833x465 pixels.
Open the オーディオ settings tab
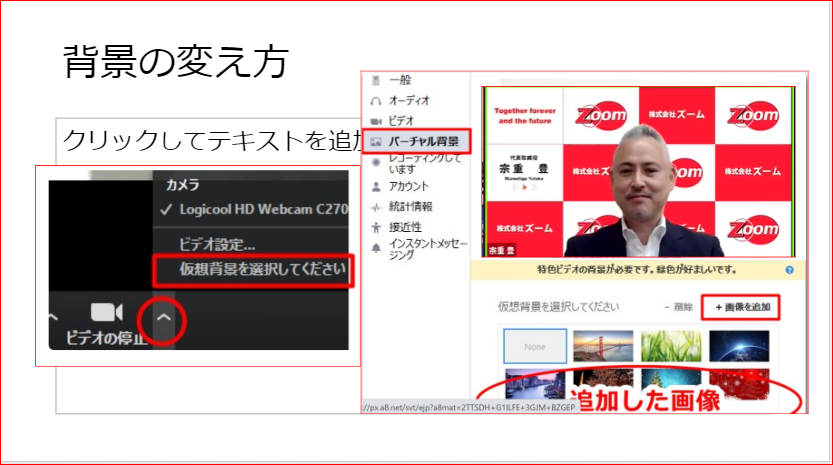pos(409,100)
